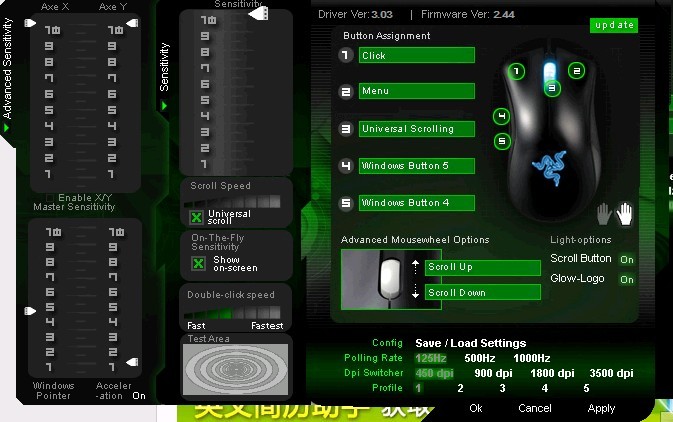Image resolution: width=673 pixels, height=422 pixels.
Task: Click number 1 badge beside Click assignment
Action: click(346, 55)
